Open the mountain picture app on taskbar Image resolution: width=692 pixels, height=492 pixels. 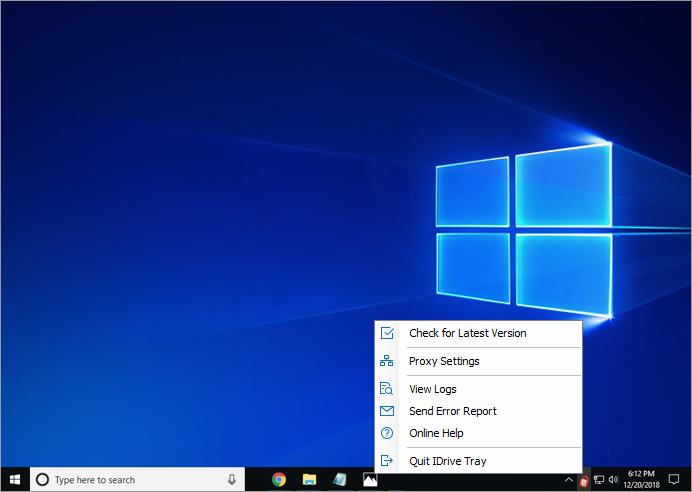coord(370,480)
